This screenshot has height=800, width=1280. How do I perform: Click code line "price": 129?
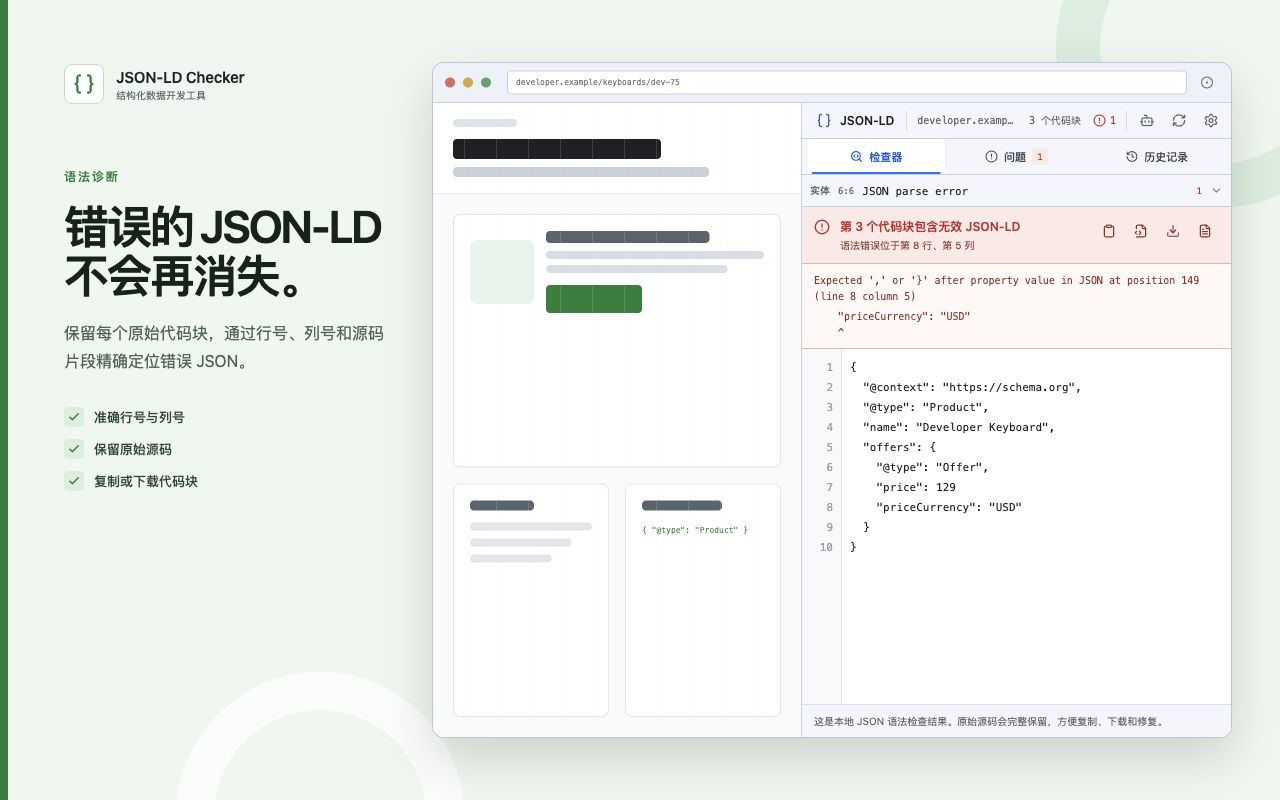916,487
